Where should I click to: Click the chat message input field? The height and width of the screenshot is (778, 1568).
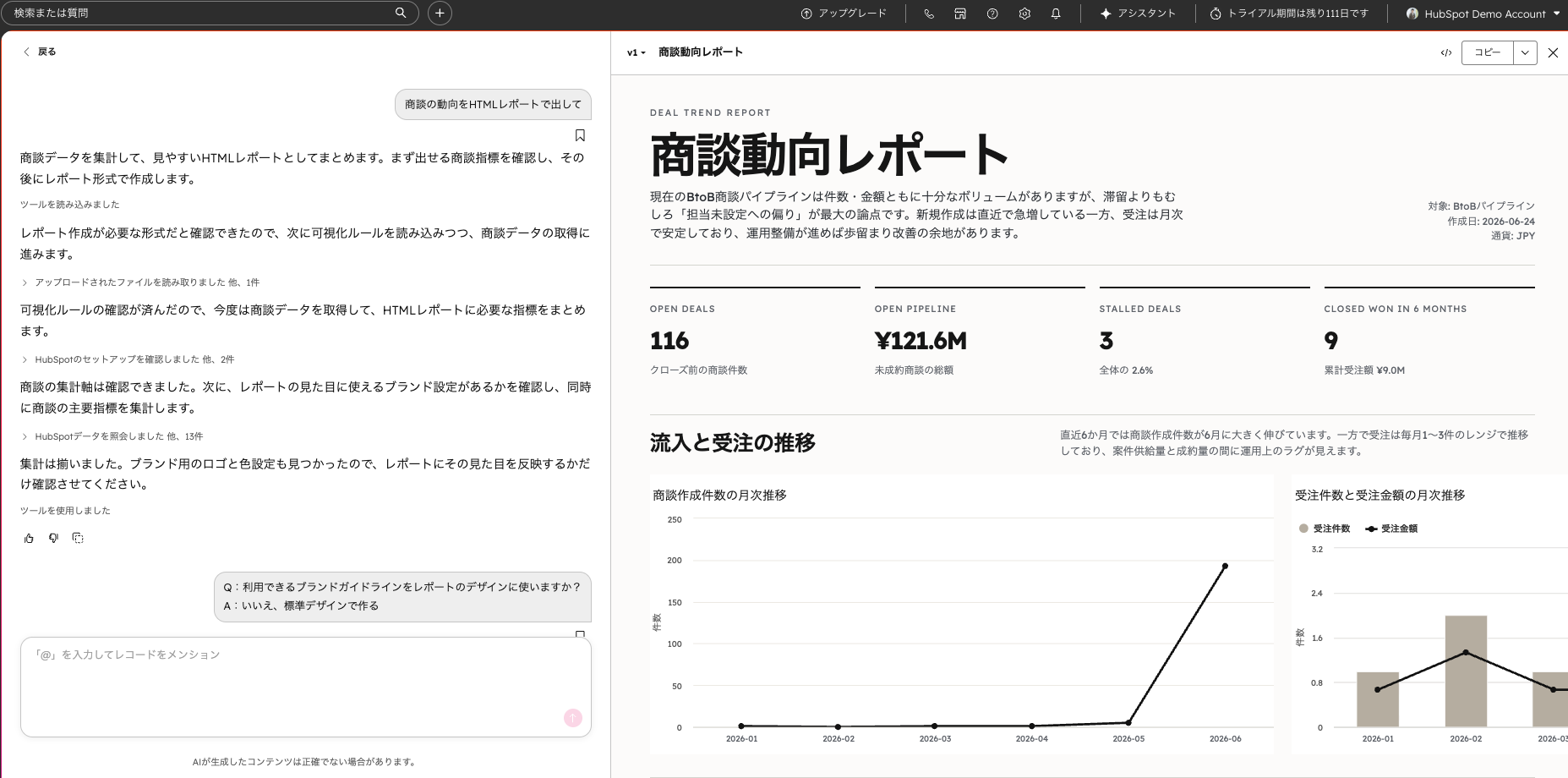(x=306, y=687)
